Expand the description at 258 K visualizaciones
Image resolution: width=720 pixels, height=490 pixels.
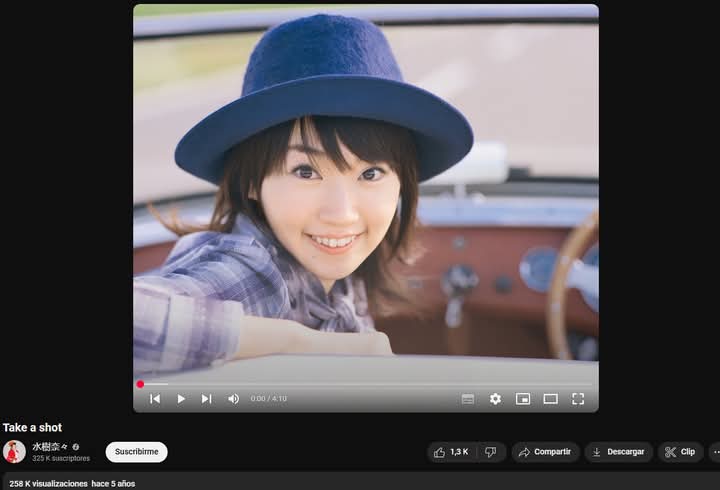click(x=72, y=483)
